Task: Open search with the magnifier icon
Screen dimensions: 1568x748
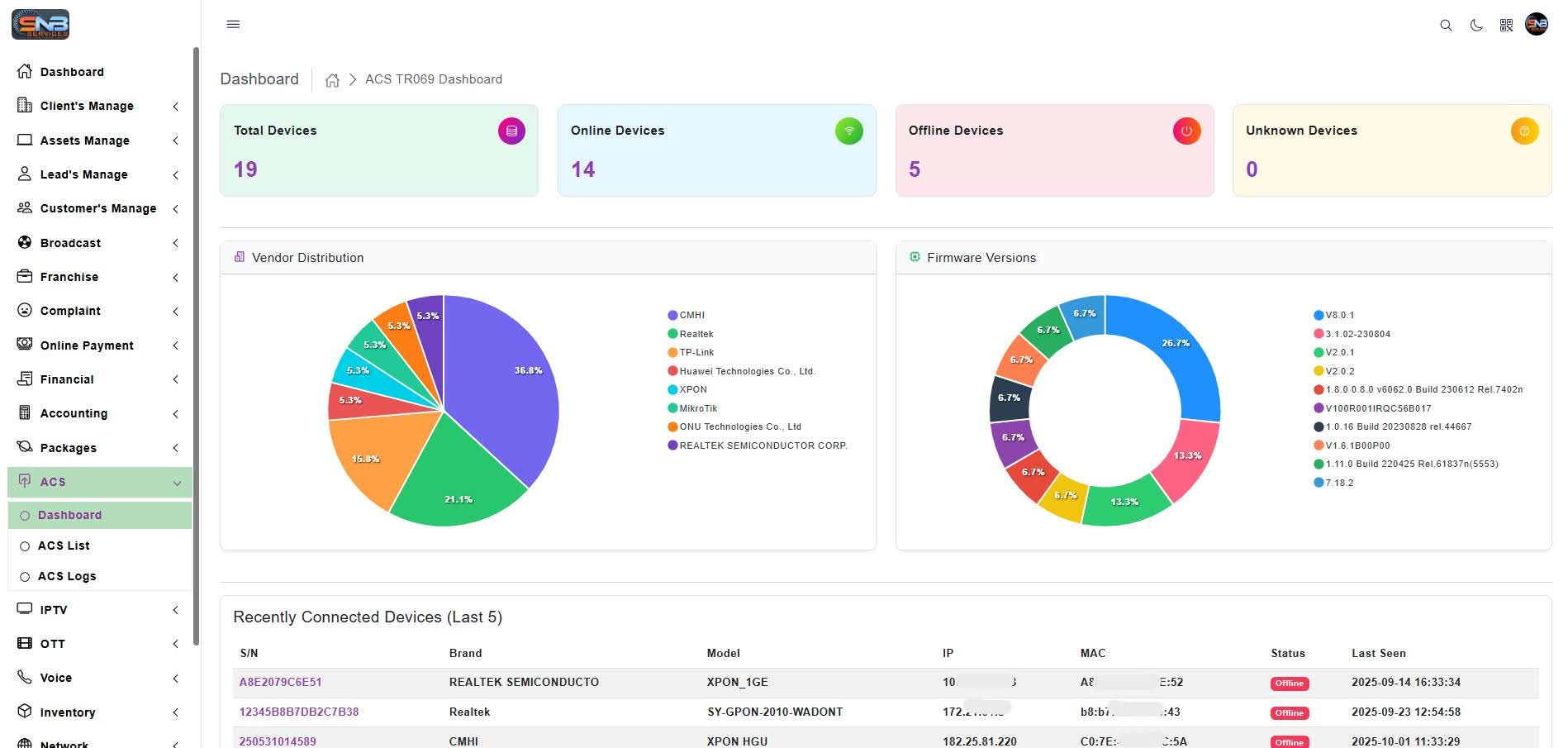Action: pyautogui.click(x=1446, y=26)
